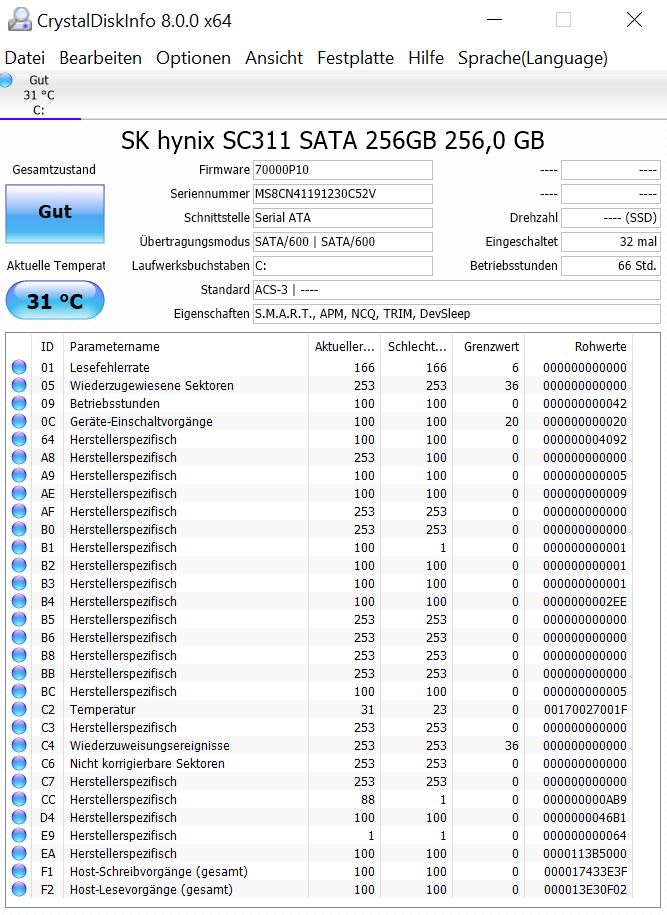This screenshot has width=667, height=915.
Task: Click the status orb in row ID A8
Action: (19, 458)
